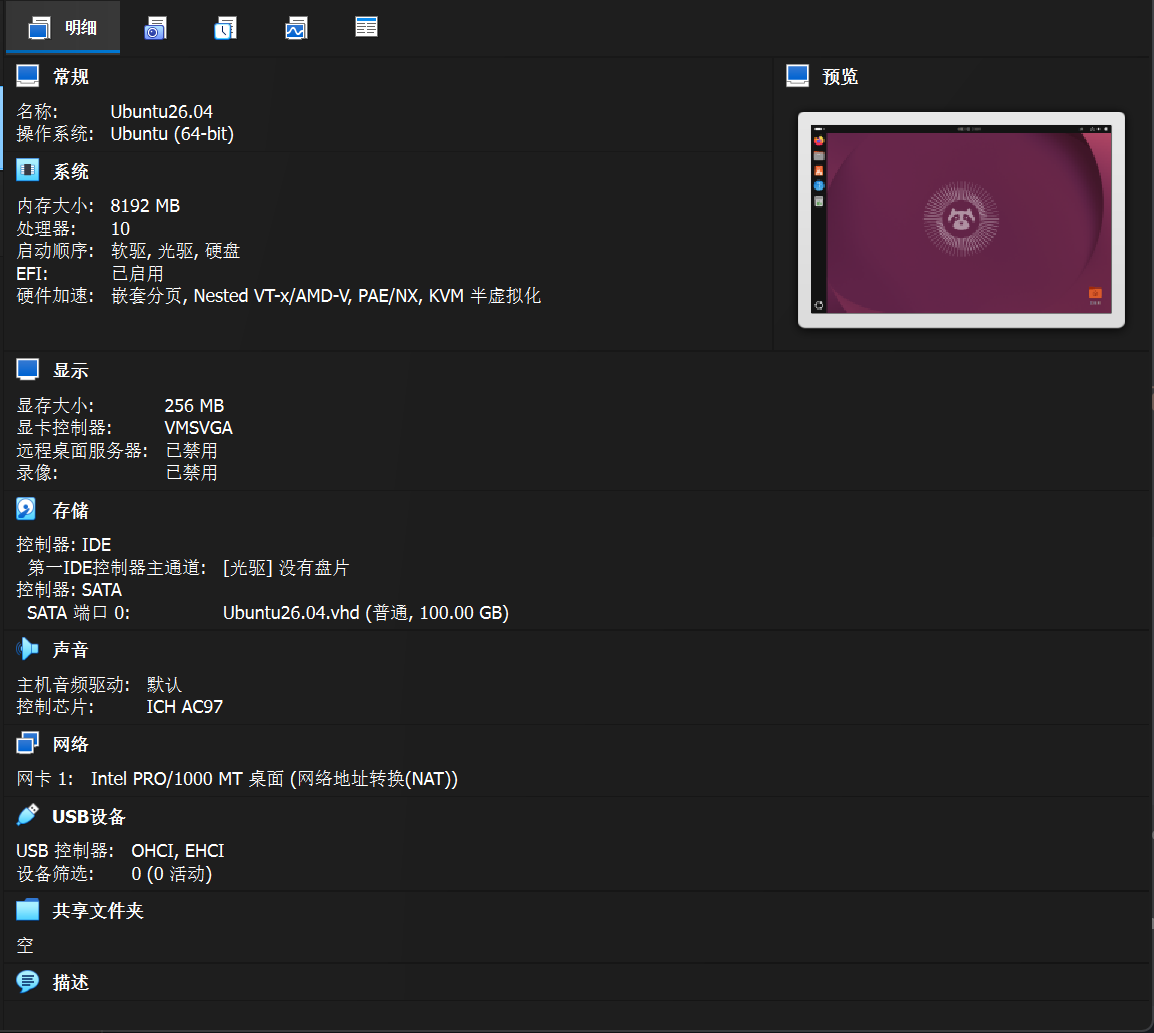Click the USB设备 section plug icon
The image size is (1154, 1033).
click(x=27, y=815)
